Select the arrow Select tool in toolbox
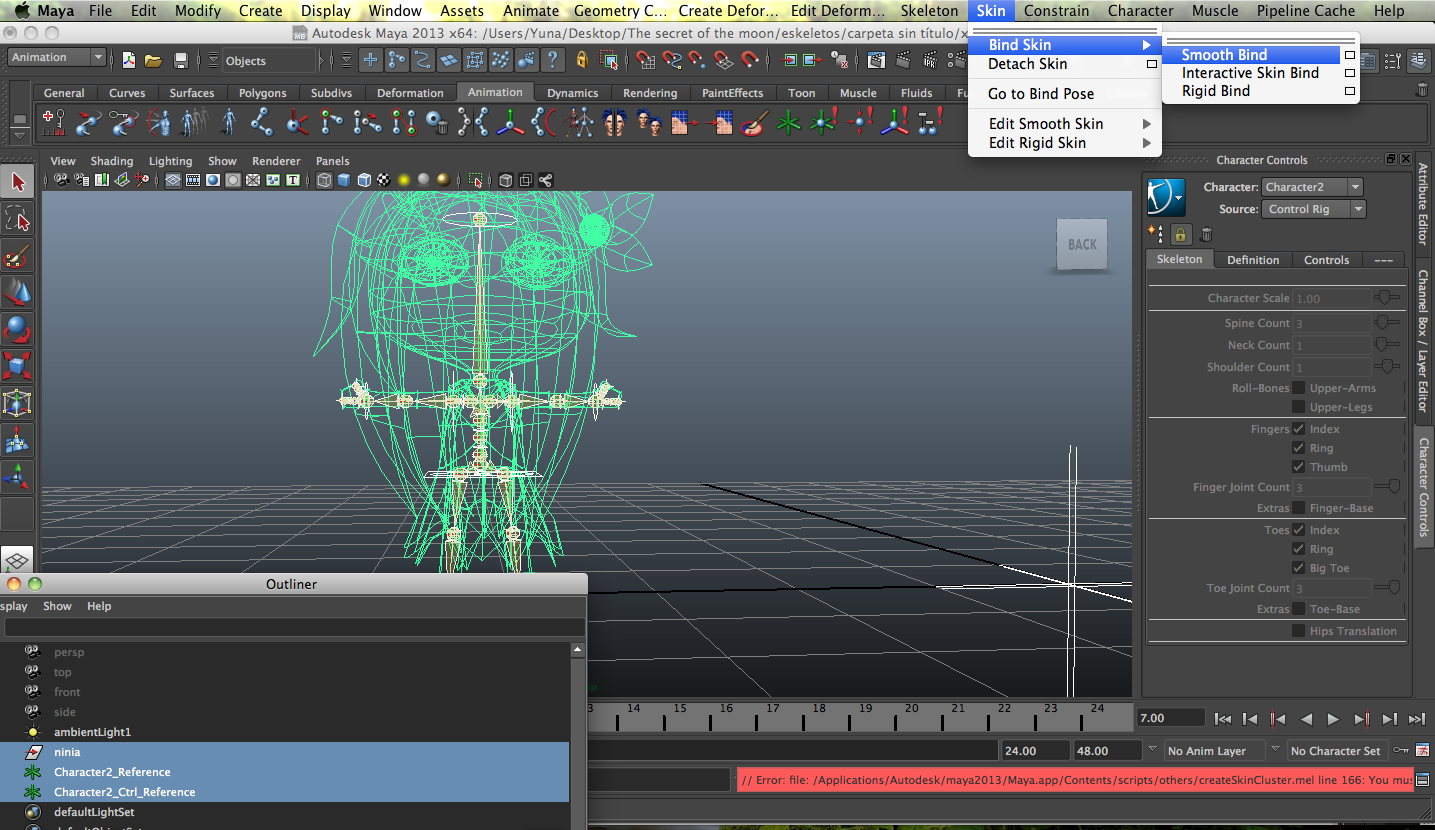 (x=18, y=181)
